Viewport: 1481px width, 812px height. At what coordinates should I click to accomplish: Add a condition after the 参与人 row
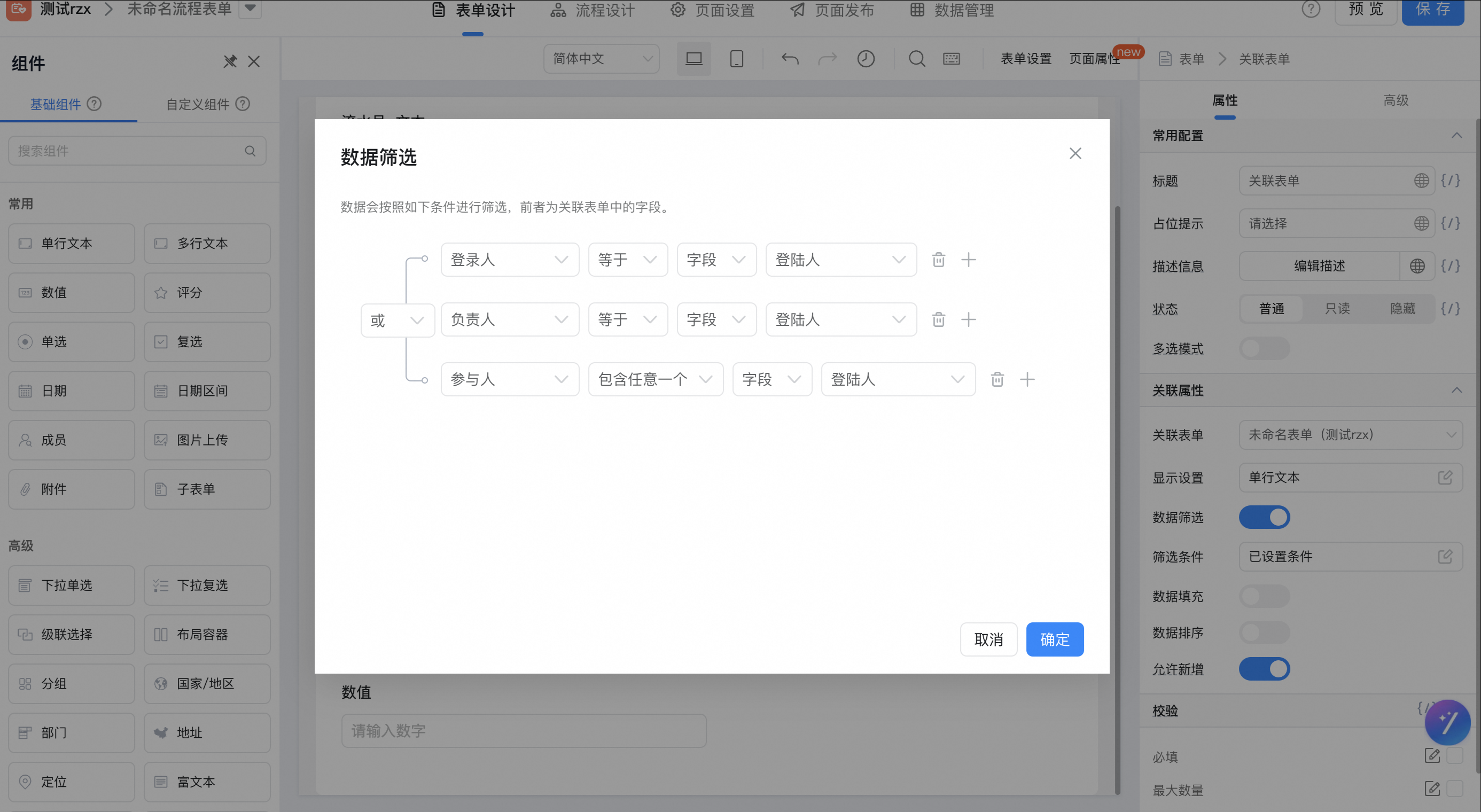click(1027, 379)
